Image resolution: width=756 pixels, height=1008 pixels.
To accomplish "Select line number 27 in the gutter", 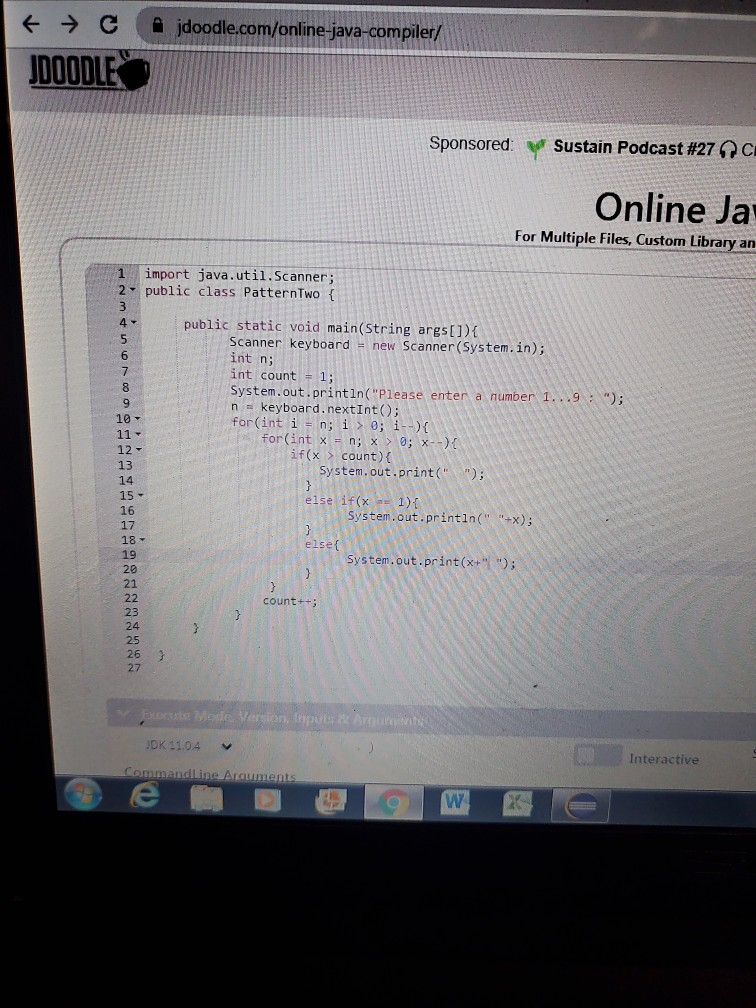I will [x=134, y=668].
